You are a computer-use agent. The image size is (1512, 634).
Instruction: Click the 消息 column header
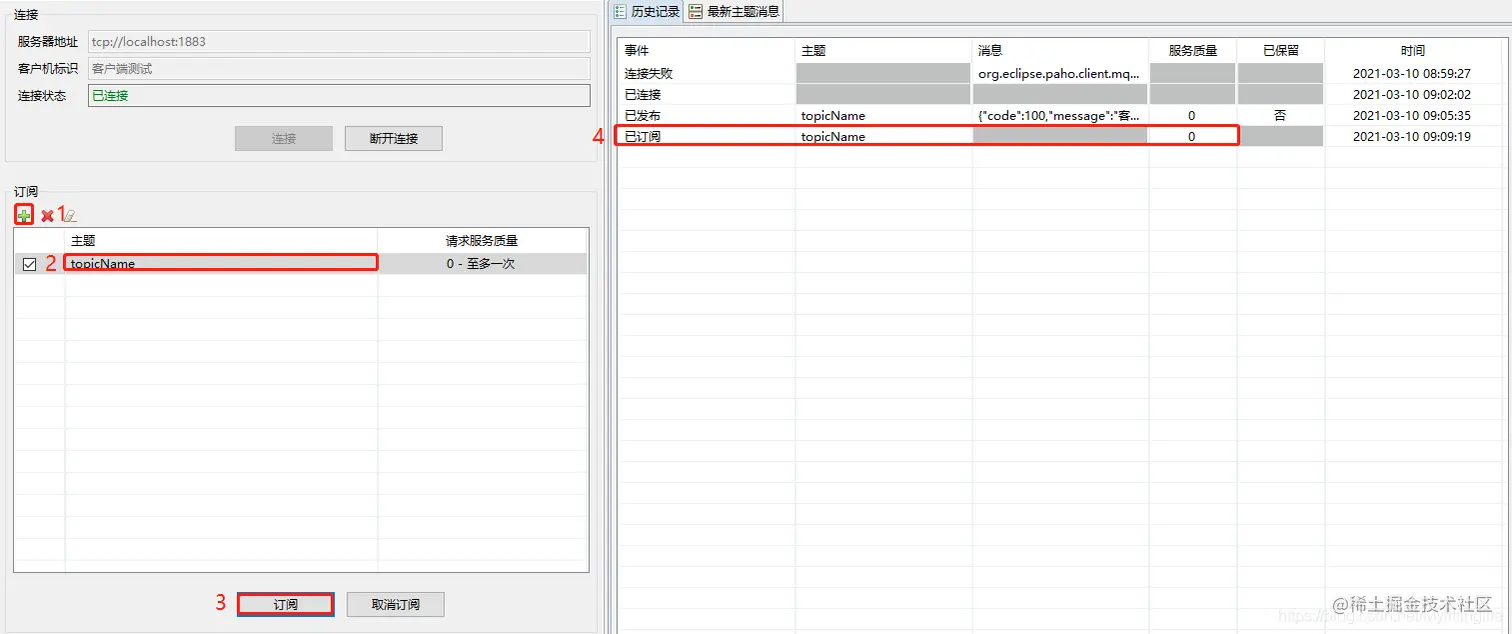click(x=1060, y=50)
